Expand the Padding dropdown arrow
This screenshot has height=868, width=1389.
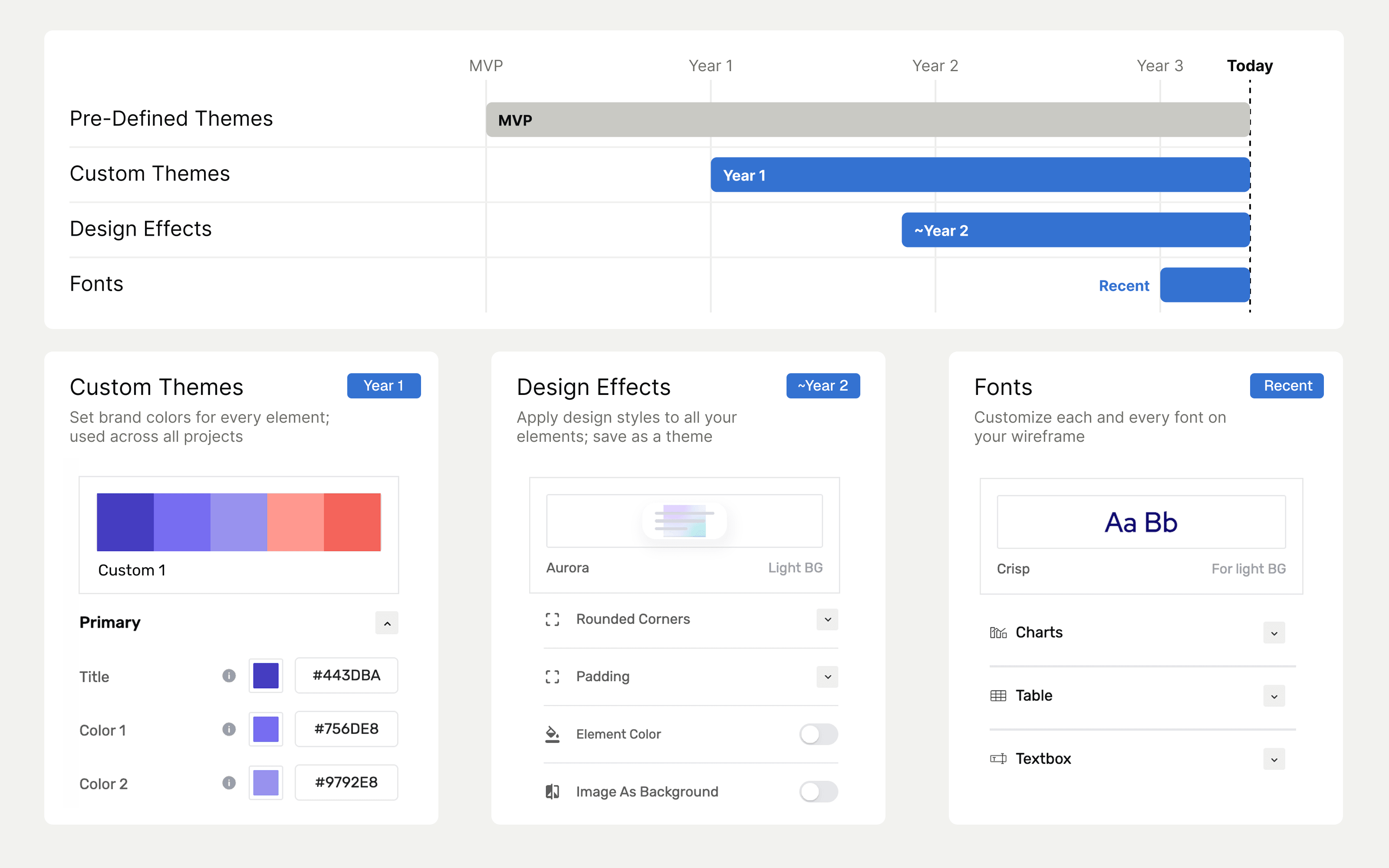827,677
